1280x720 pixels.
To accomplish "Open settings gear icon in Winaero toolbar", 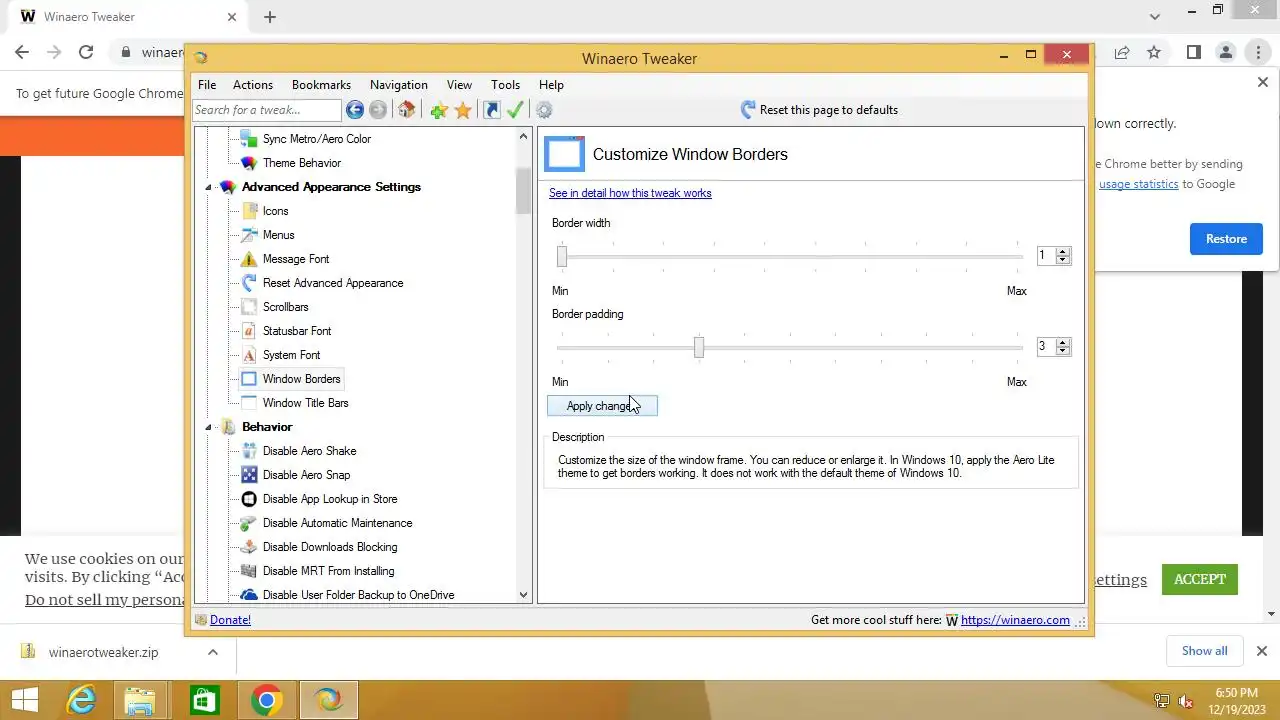I will (544, 110).
